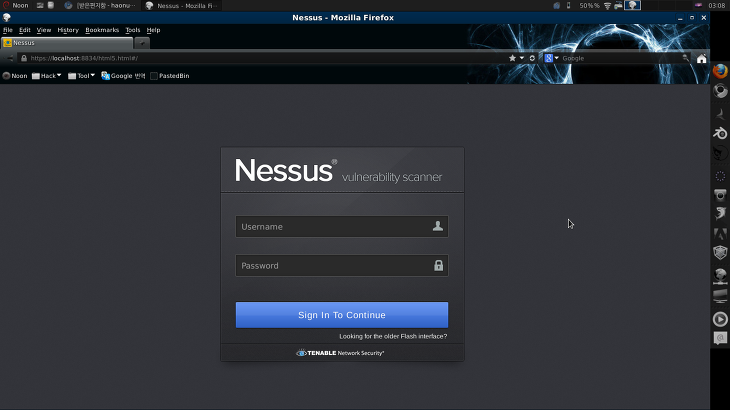
Task: Open the wifi network tray icon
Action: pos(608,6)
